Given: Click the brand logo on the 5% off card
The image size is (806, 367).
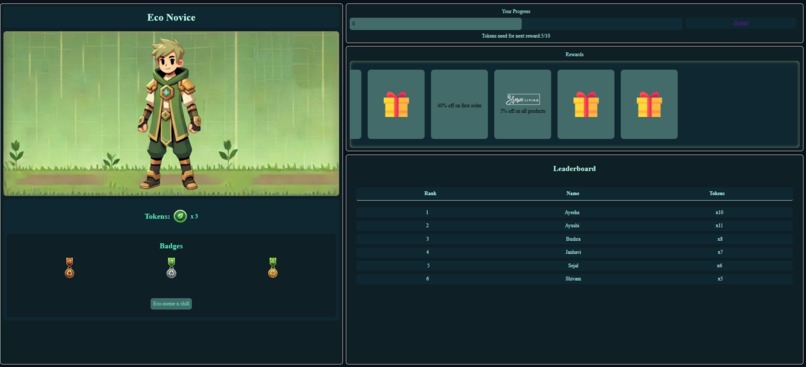Looking at the screenshot, I should point(523,99).
